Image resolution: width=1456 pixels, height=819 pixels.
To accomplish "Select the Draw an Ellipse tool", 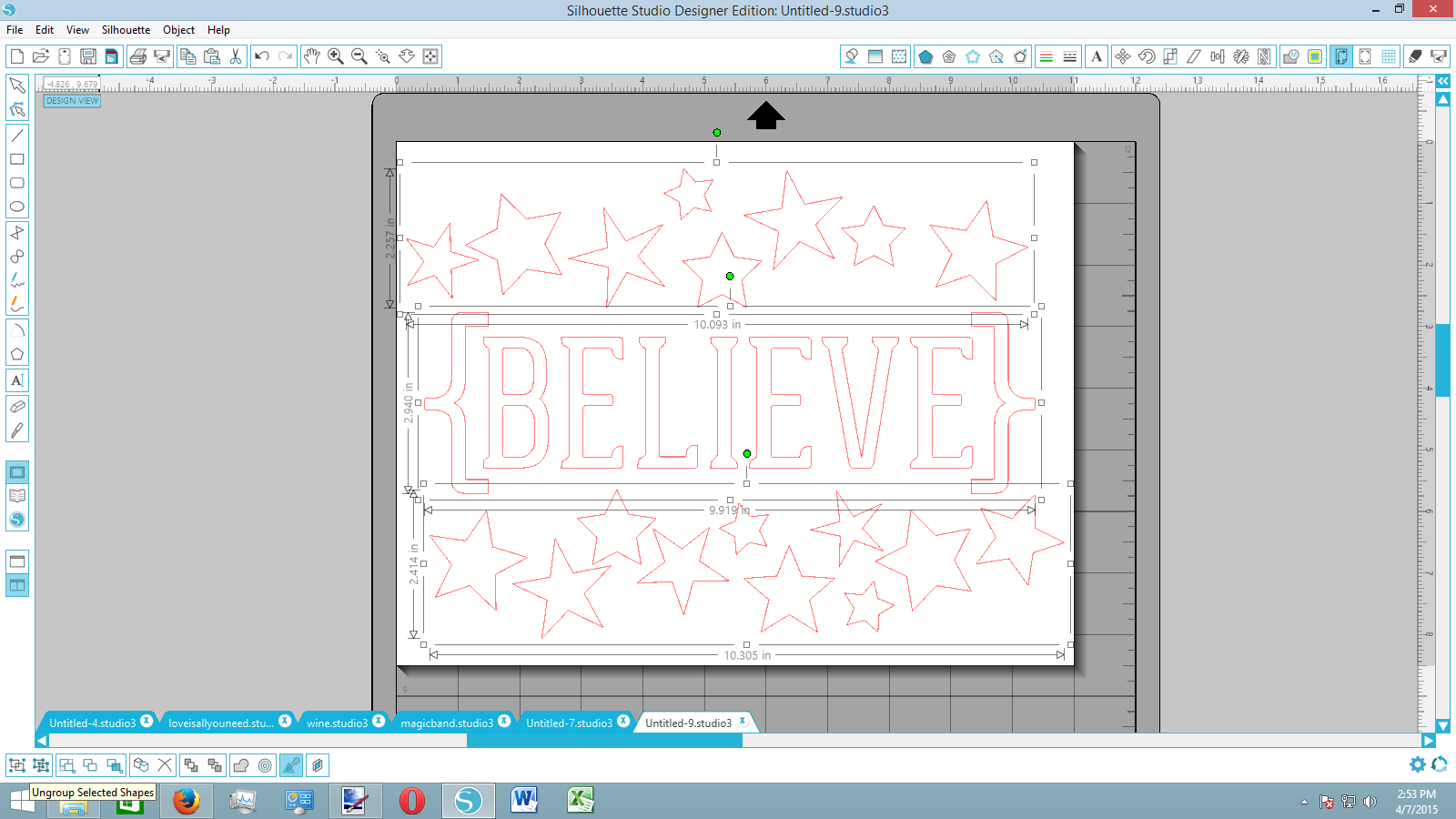I will 17,207.
